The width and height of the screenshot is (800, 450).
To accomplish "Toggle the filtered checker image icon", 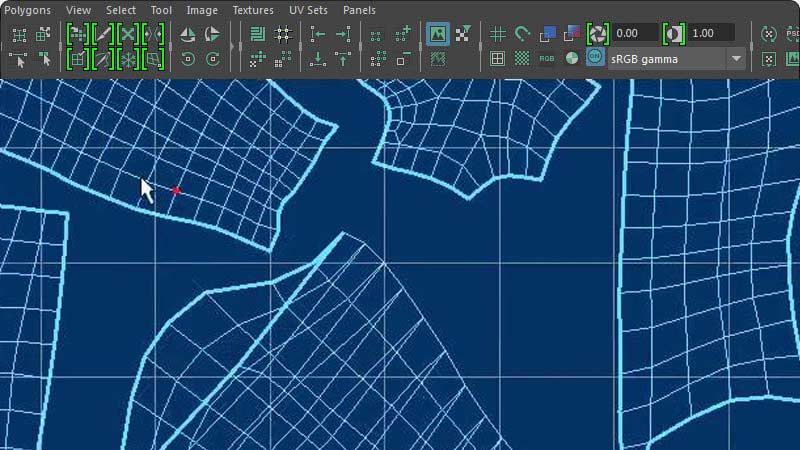I will point(463,34).
